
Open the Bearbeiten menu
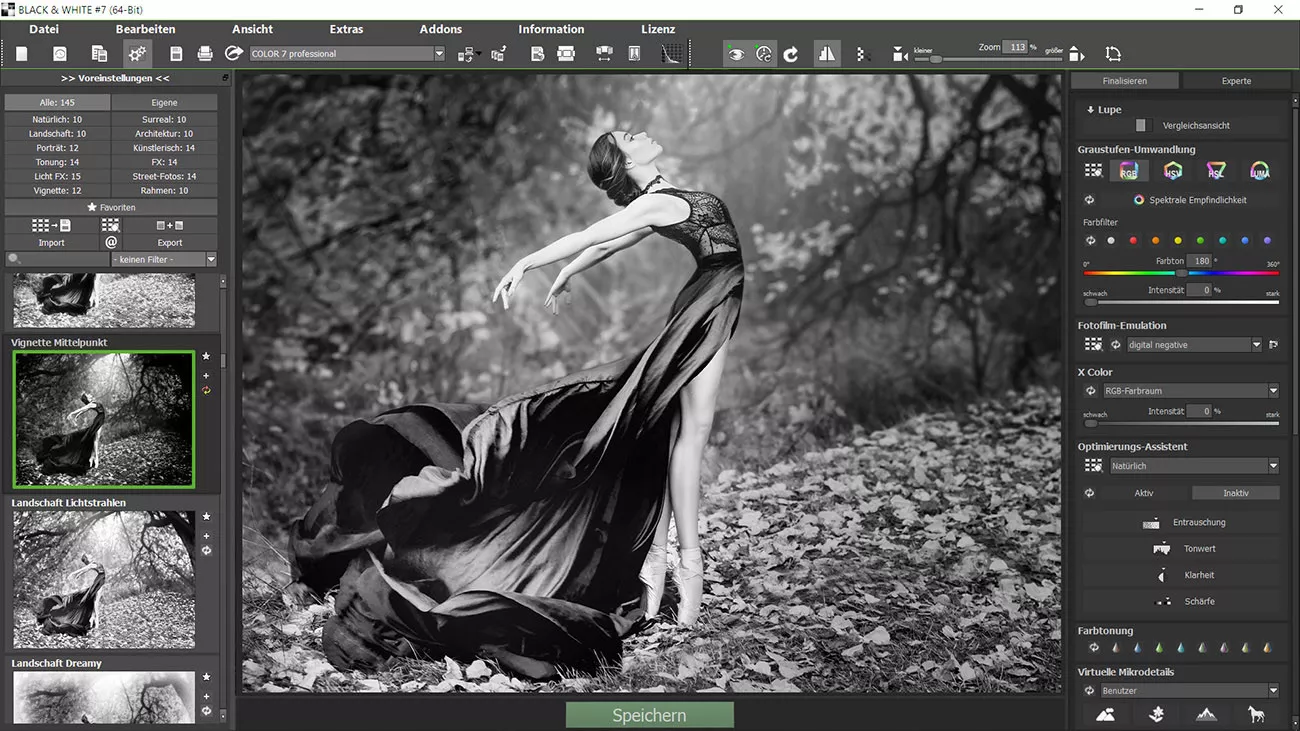click(145, 29)
